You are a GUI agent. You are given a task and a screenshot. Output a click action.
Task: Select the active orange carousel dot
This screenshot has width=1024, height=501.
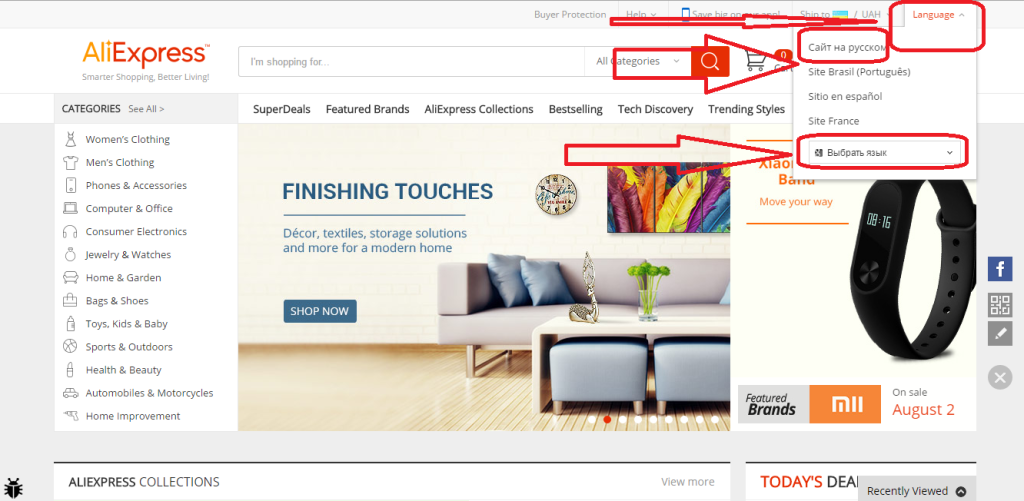click(x=607, y=419)
